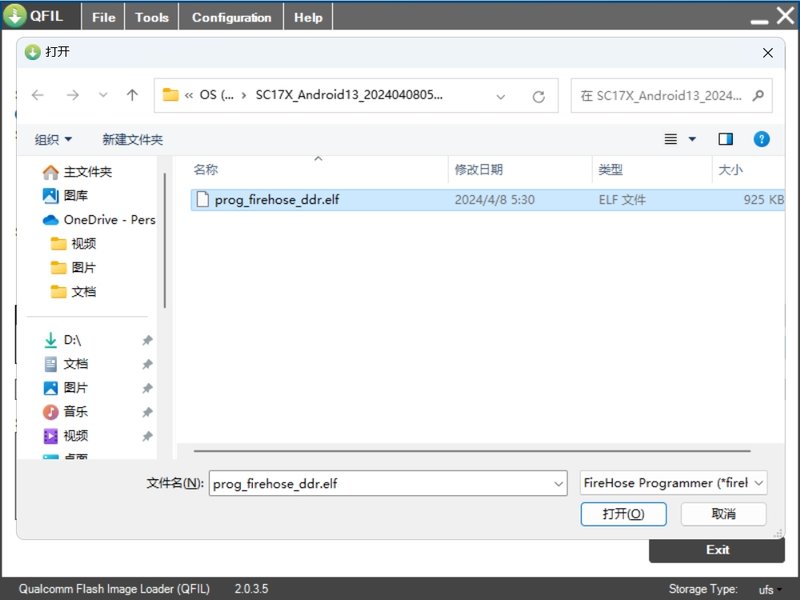Expand recent locations chevron

point(103,95)
